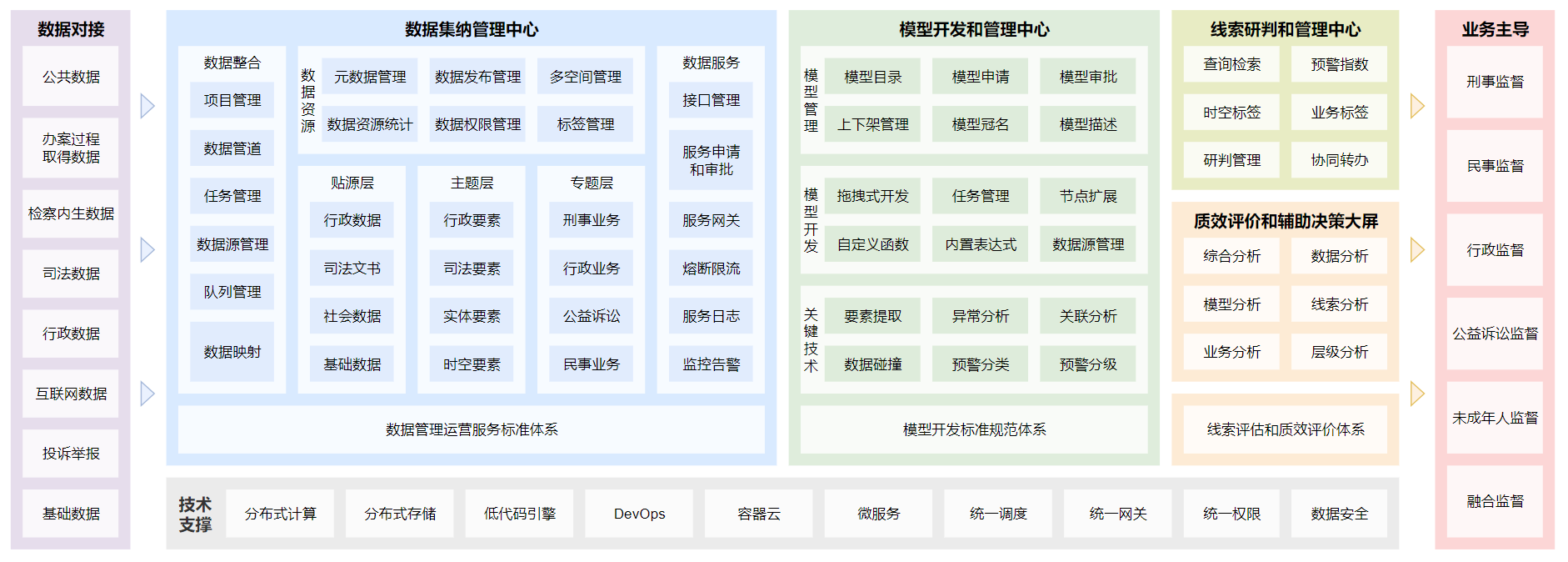Select the DevOps technical support box

639,514
